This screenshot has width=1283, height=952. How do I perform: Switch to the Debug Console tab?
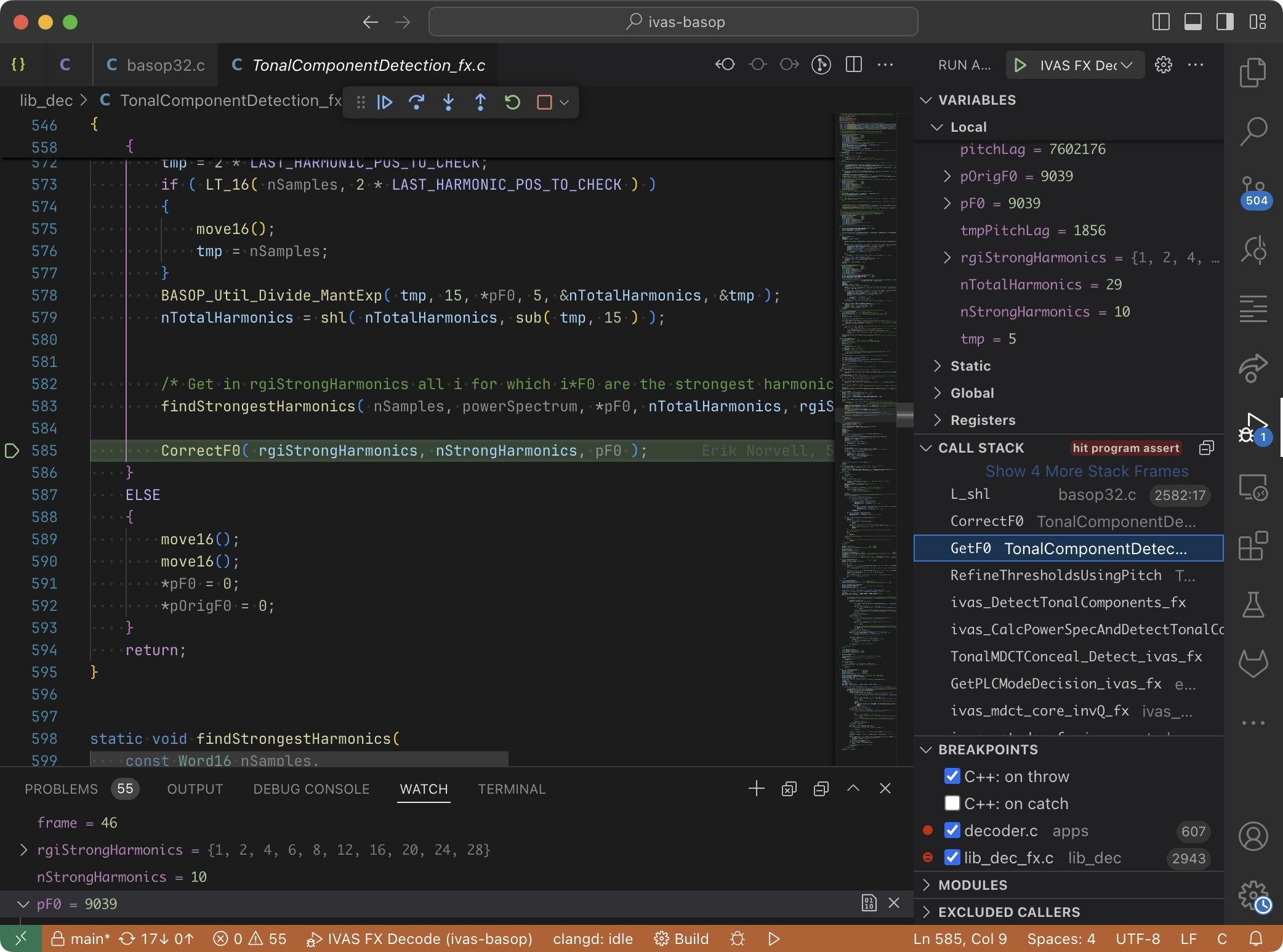pyautogui.click(x=311, y=789)
